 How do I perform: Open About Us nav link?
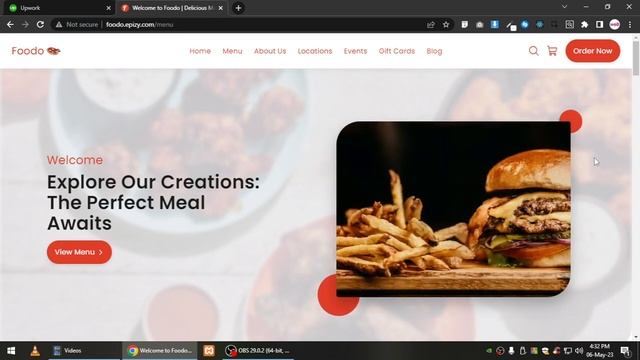pos(270,51)
